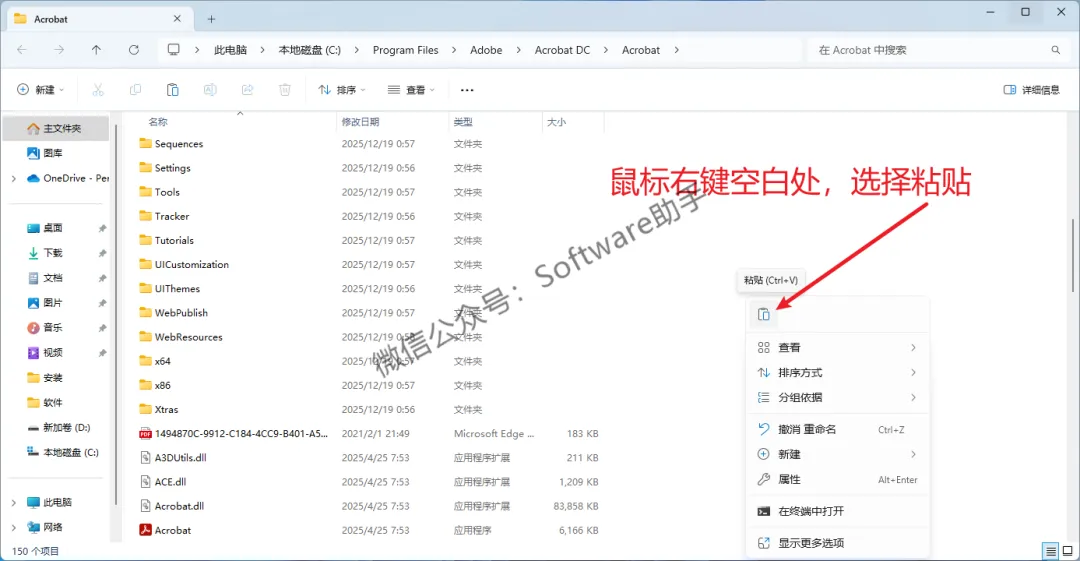Go up one folder level
This screenshot has height=561, width=1080.
[x=96, y=50]
